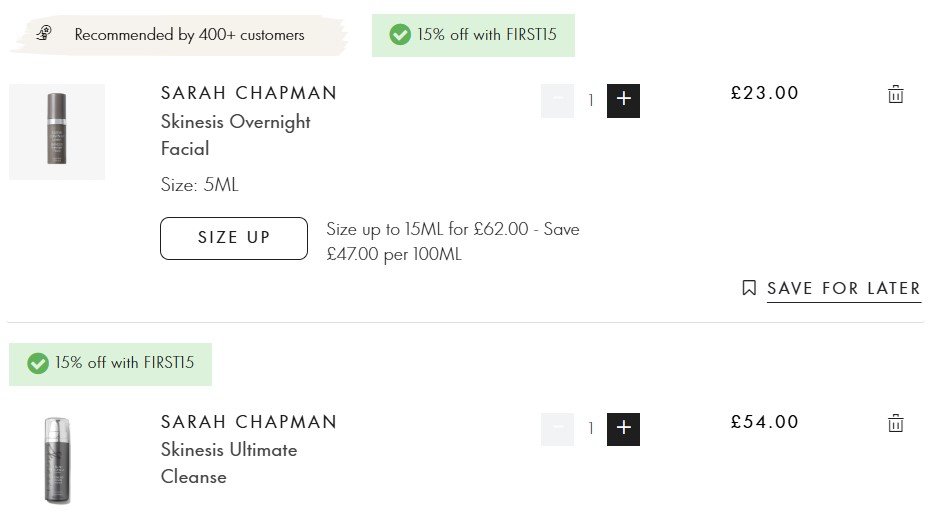Open Skinesis Ultimate Cleanse product image
This screenshot has height=517, width=931.
[x=57, y=461]
